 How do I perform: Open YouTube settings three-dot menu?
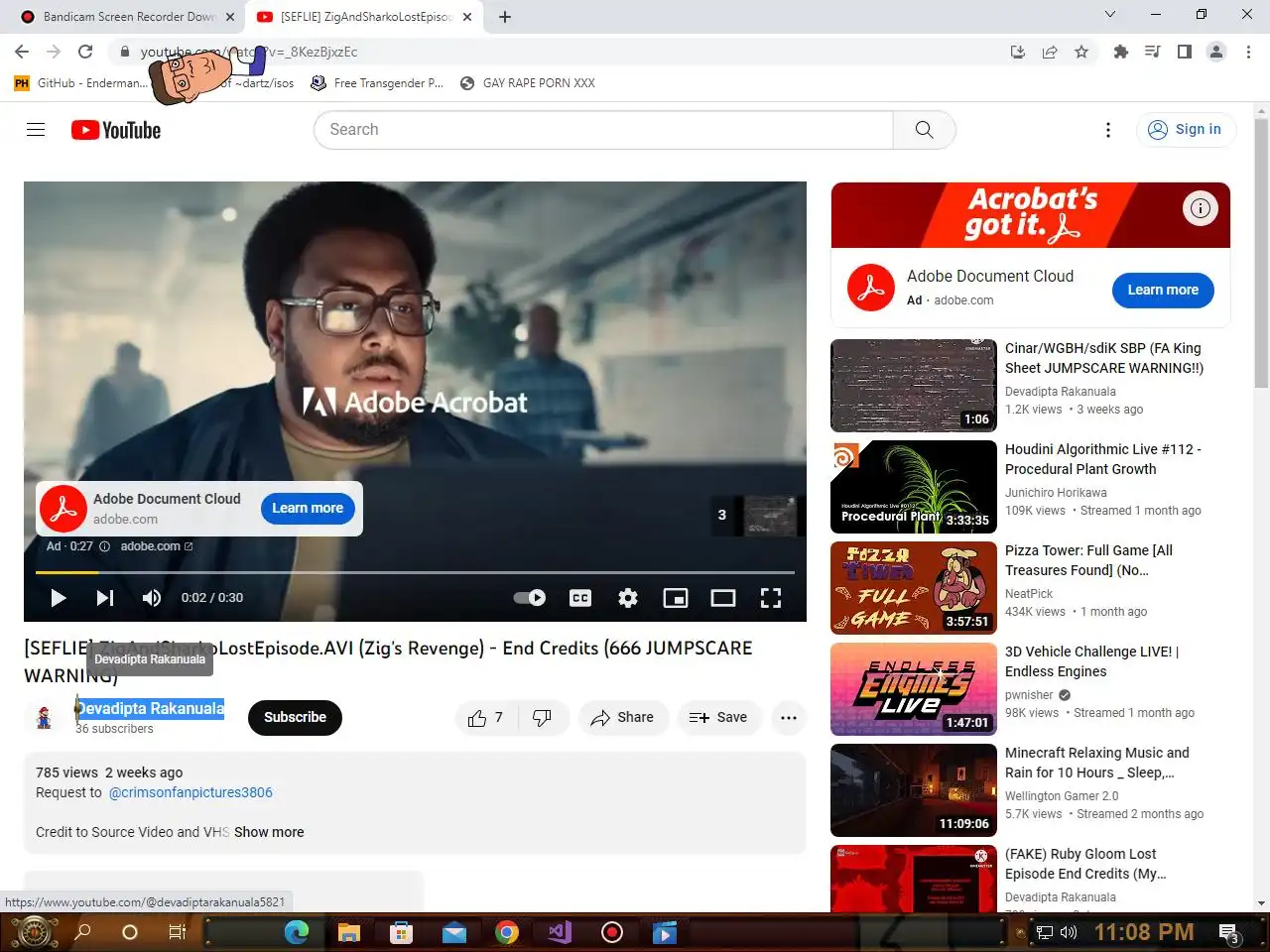pyautogui.click(x=1108, y=130)
